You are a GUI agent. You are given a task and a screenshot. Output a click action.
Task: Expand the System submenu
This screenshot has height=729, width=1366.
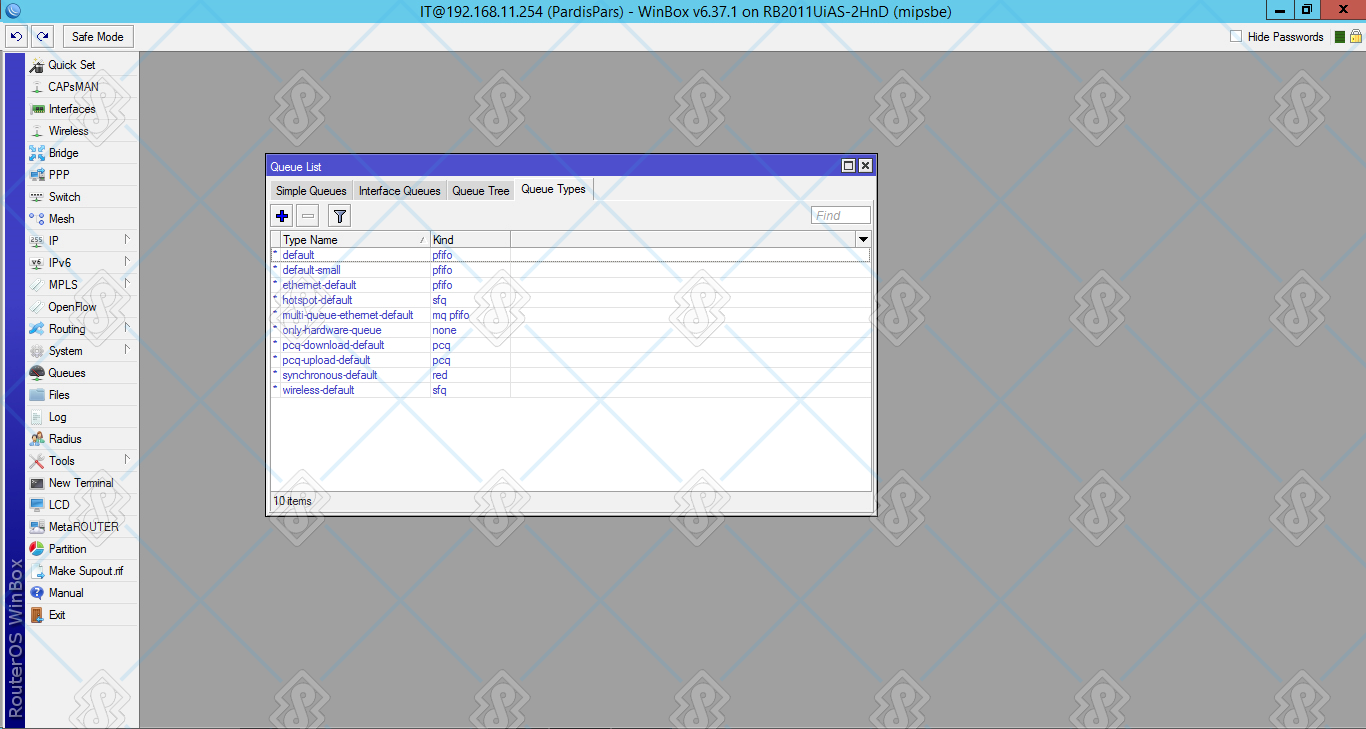point(82,351)
